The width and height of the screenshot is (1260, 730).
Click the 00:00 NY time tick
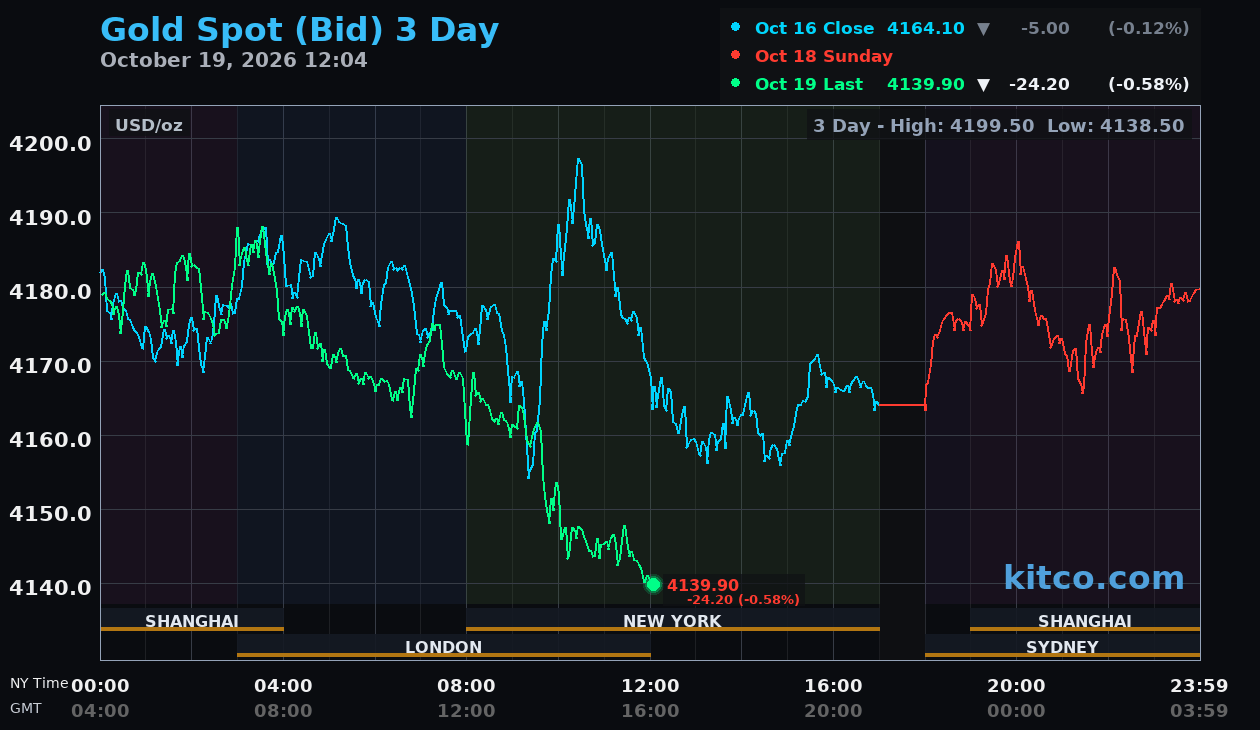coord(100,686)
